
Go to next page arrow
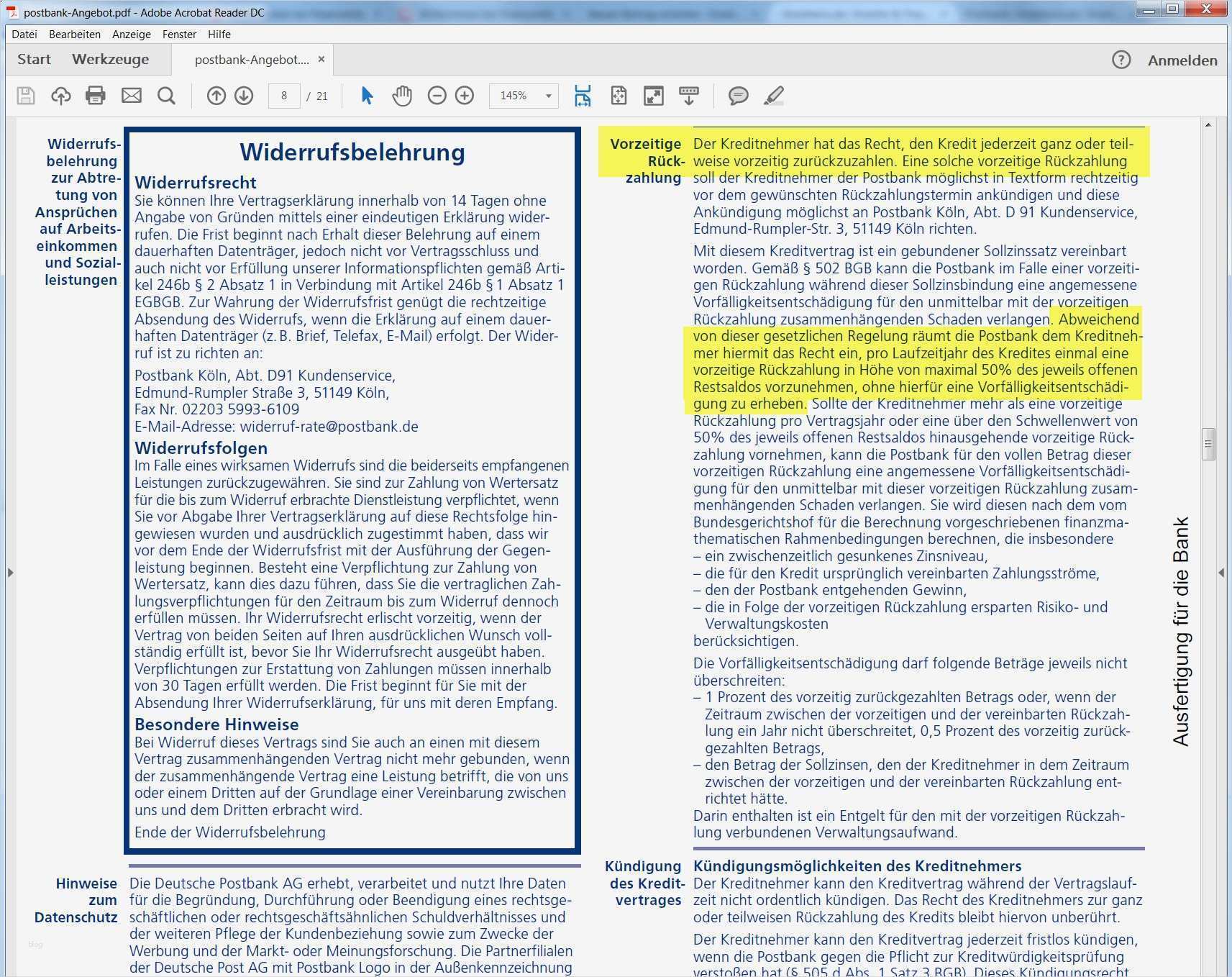pos(244,96)
